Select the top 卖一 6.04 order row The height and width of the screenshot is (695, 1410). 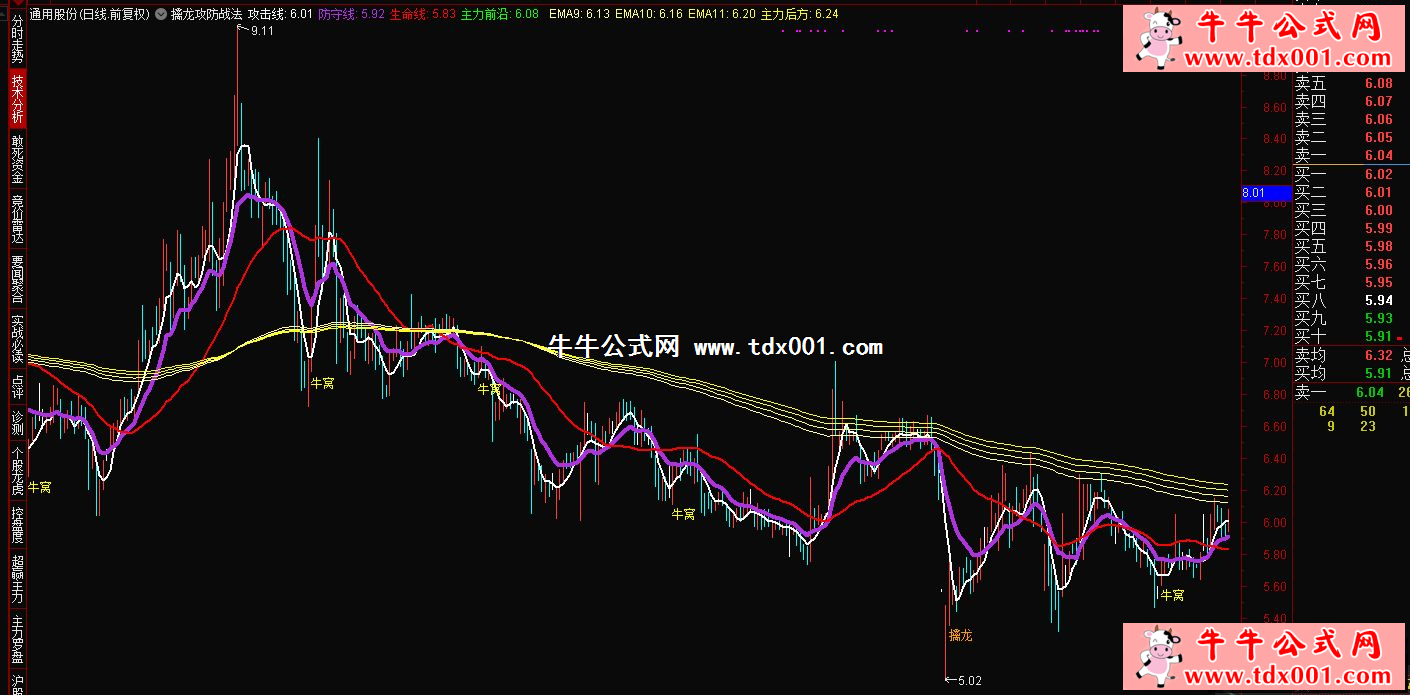(x=1344, y=155)
